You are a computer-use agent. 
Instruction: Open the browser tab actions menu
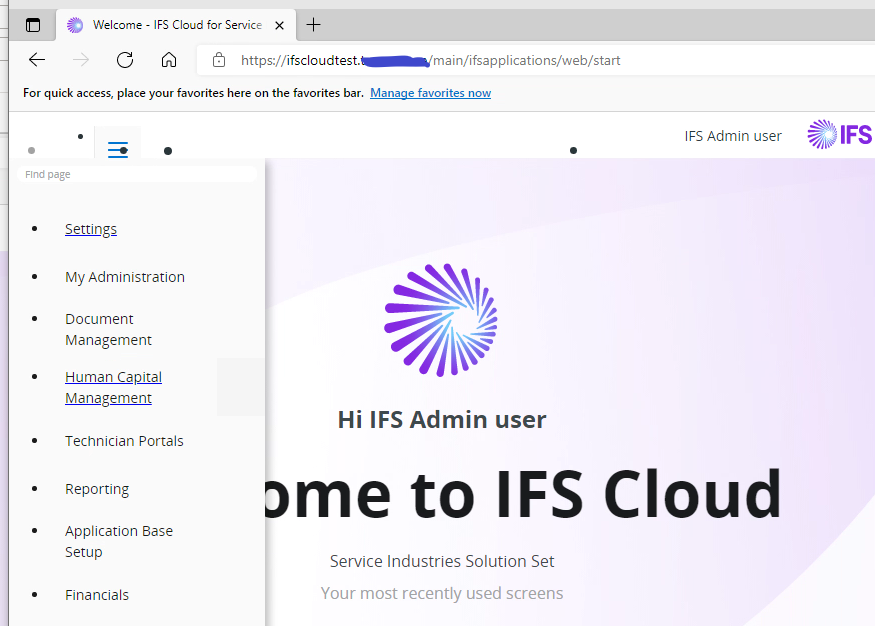point(33,25)
